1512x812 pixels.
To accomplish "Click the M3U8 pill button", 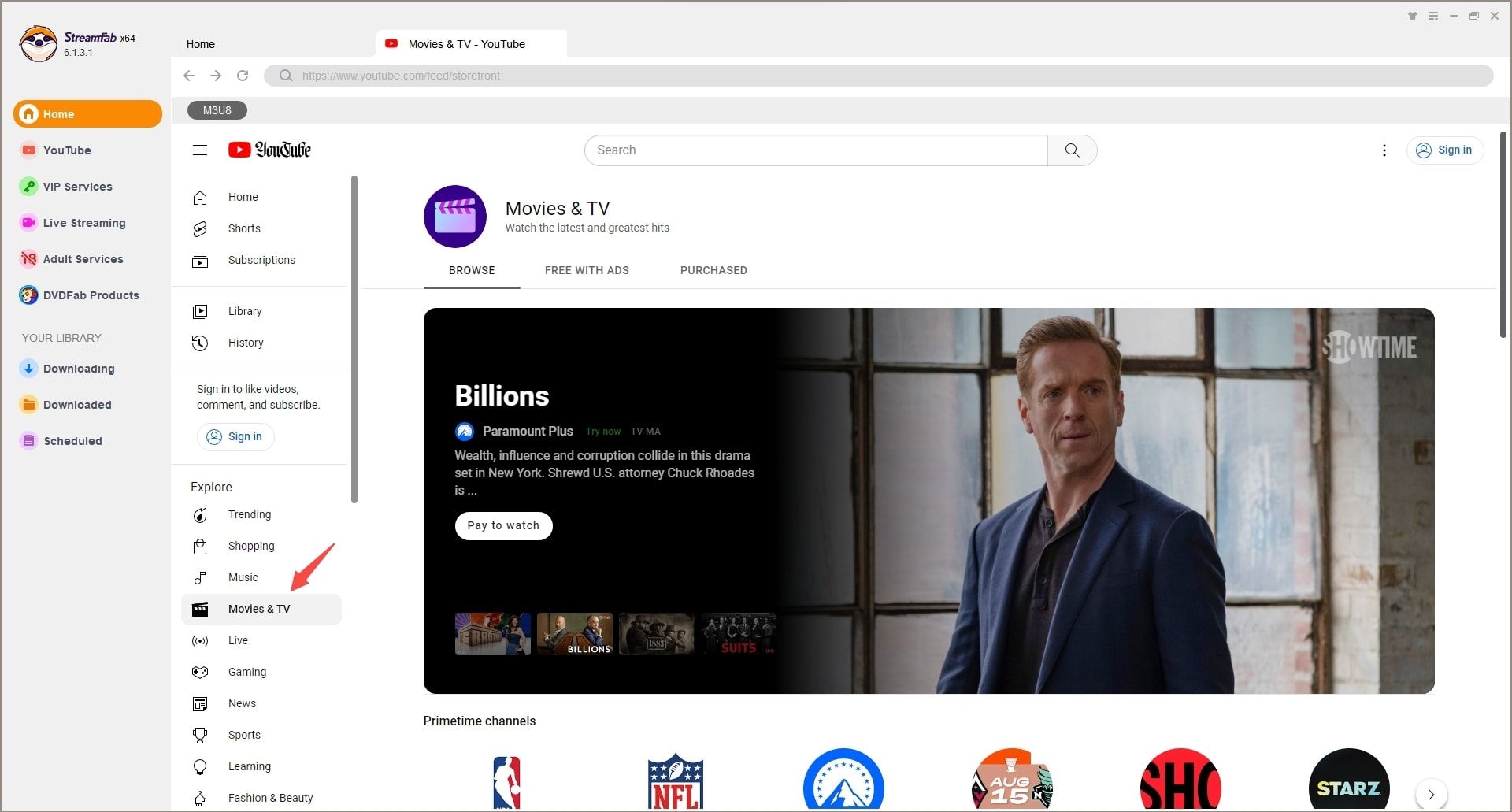I will (x=217, y=111).
